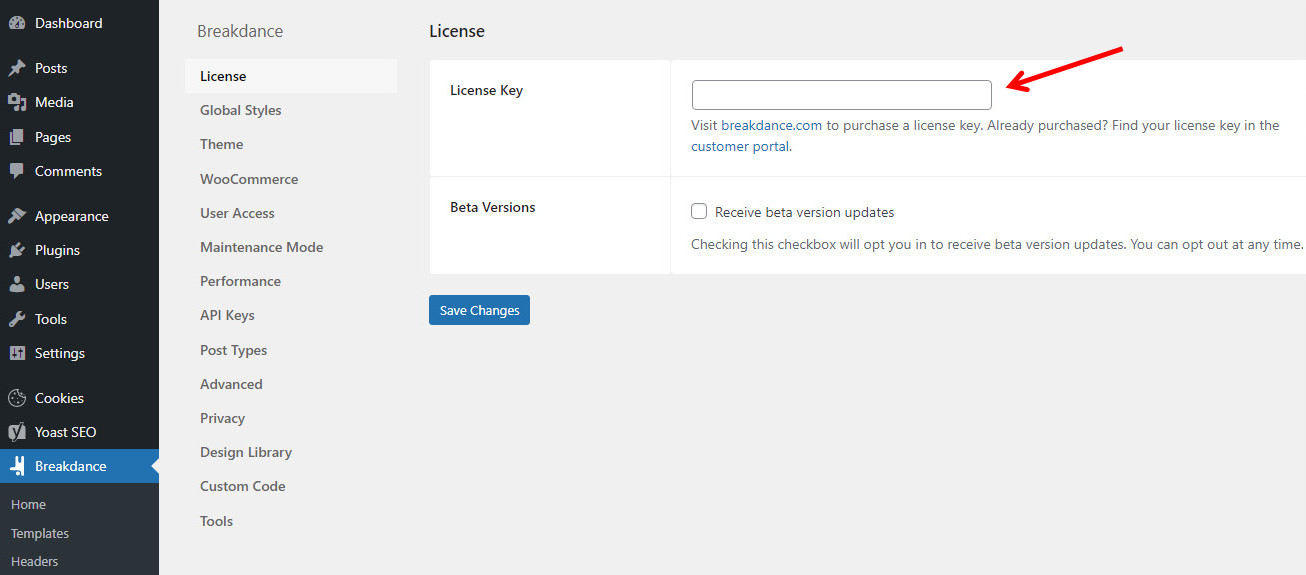Click the Pages document icon
1306x575 pixels.
pos(17,137)
